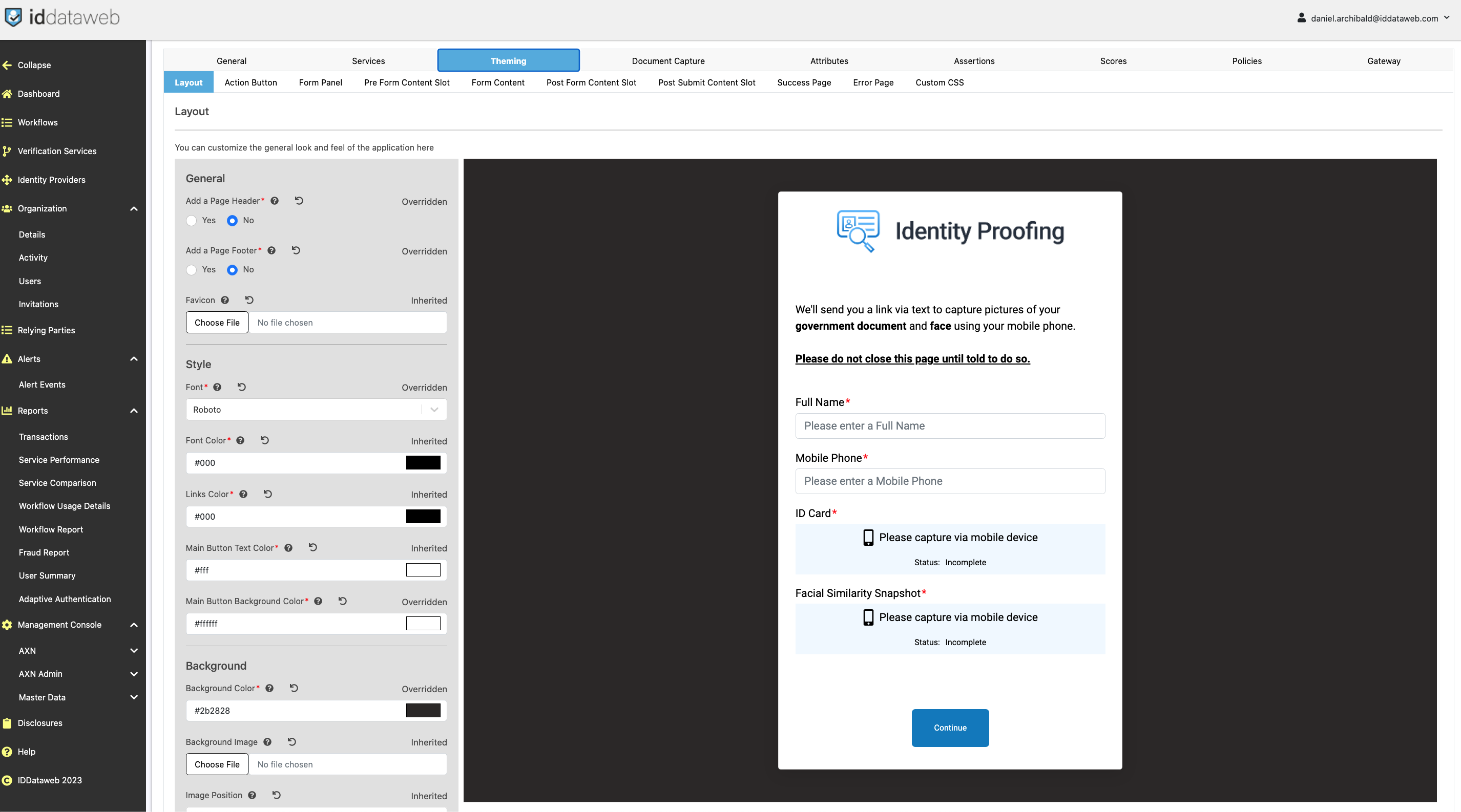This screenshot has width=1461, height=812.
Task: Click the user profile icon in header
Action: pyautogui.click(x=1302, y=18)
